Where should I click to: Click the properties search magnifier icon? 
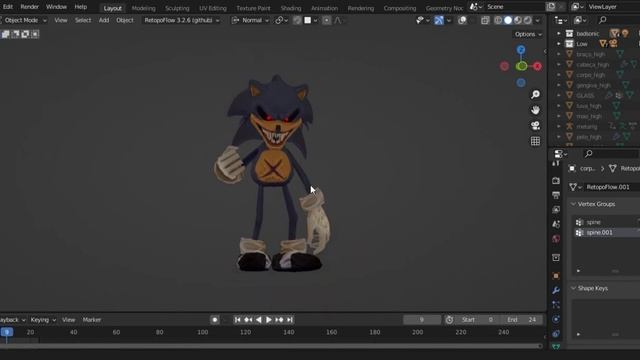coord(589,154)
